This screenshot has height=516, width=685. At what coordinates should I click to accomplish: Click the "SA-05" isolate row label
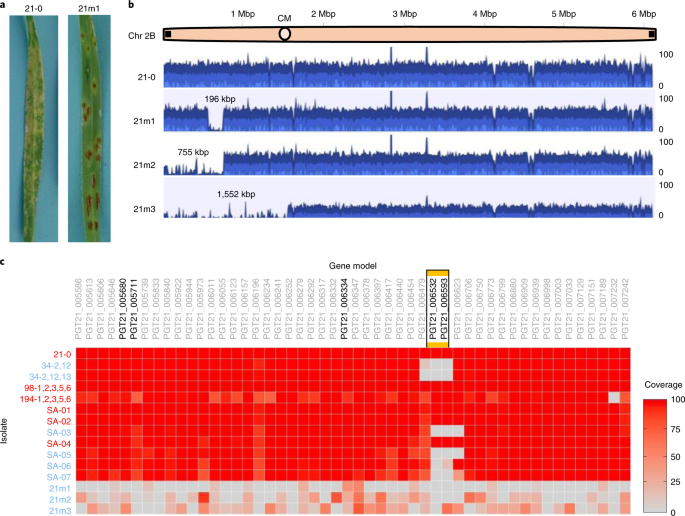tap(59, 455)
